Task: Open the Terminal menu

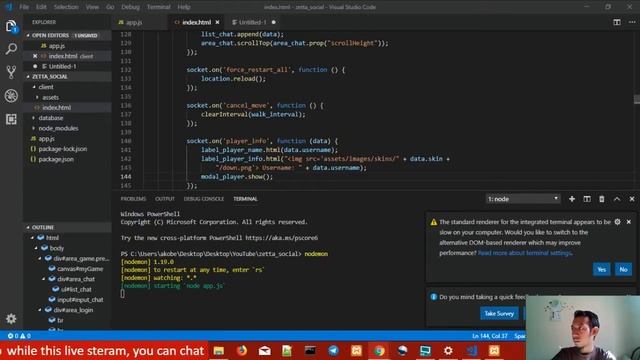Action: [158, 7]
